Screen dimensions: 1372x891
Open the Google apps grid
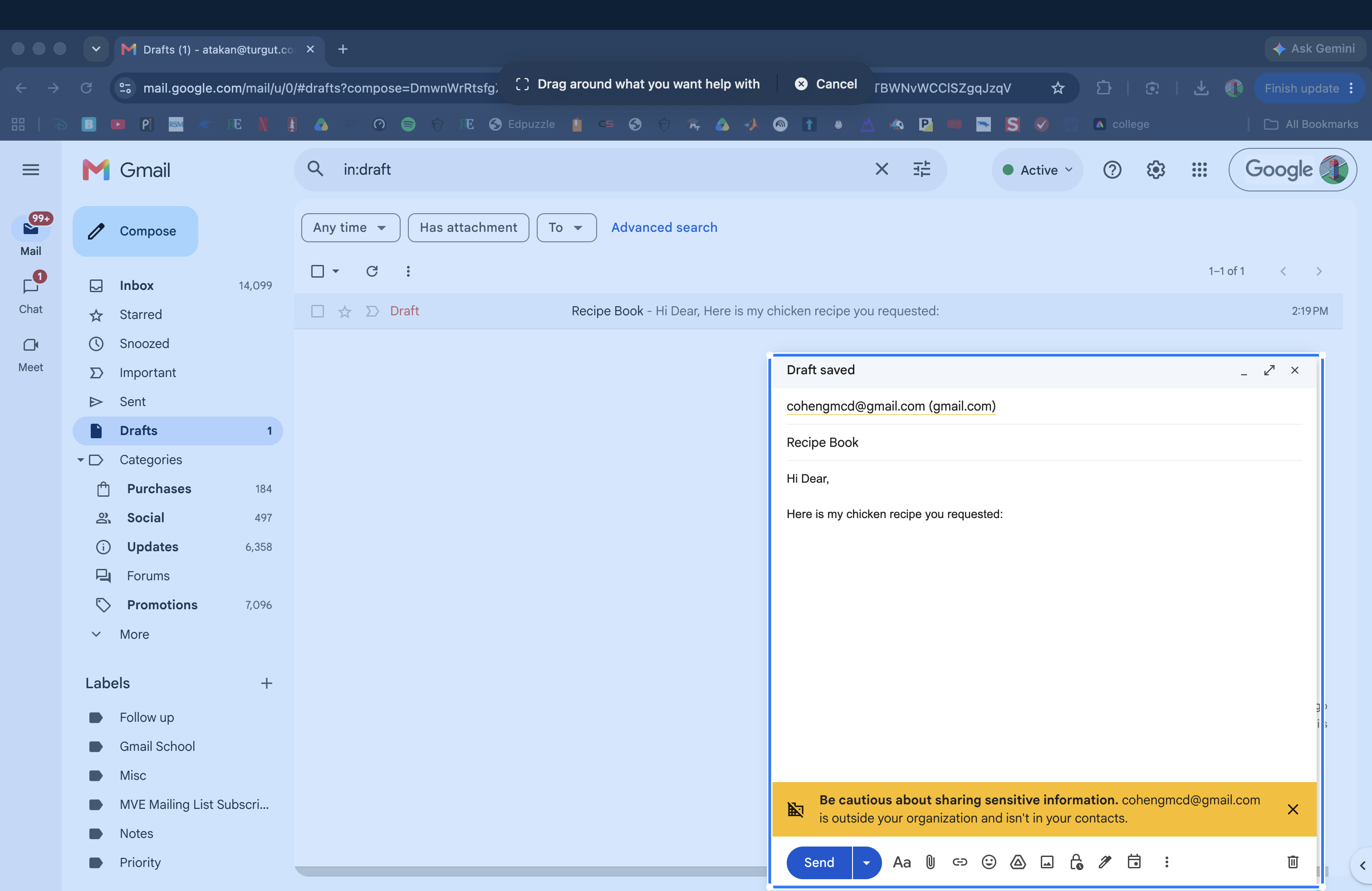[x=1199, y=169]
